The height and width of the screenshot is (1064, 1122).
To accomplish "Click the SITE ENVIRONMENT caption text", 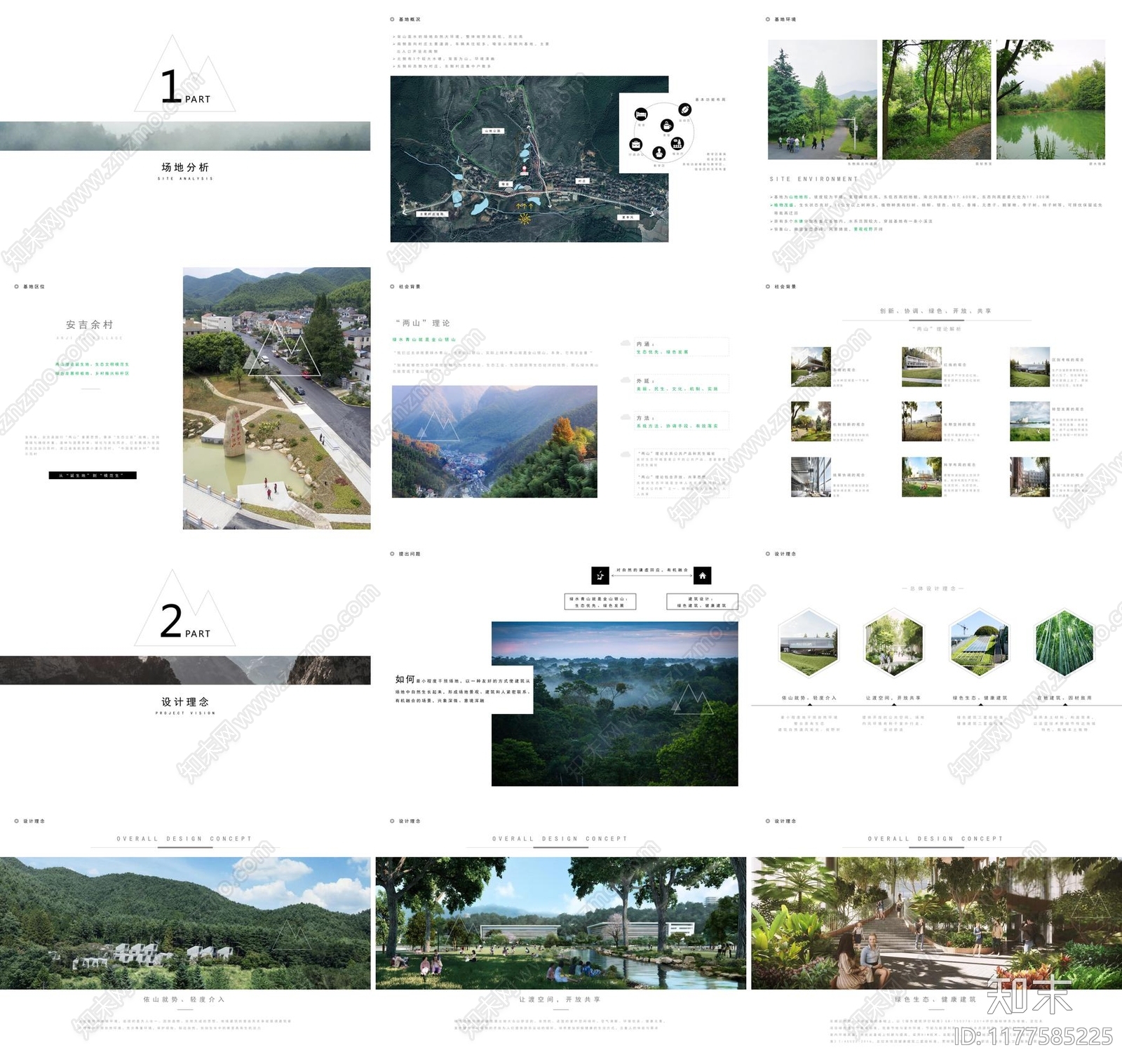I will coord(813,180).
